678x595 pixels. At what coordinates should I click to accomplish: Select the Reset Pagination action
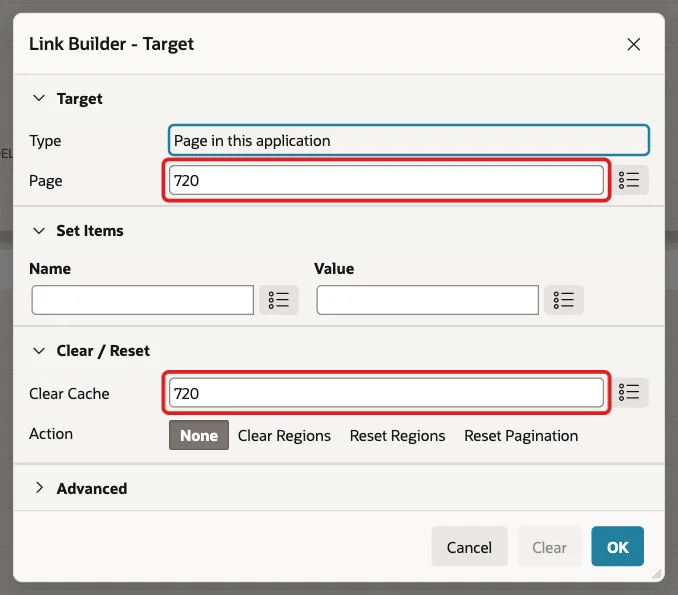click(521, 435)
